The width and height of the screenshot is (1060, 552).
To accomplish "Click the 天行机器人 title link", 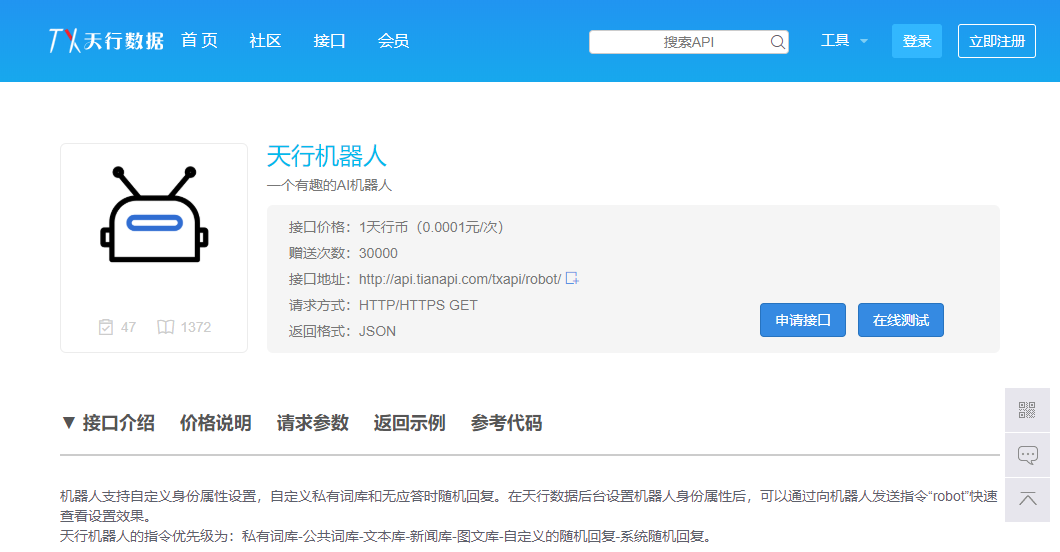I will coord(327,157).
